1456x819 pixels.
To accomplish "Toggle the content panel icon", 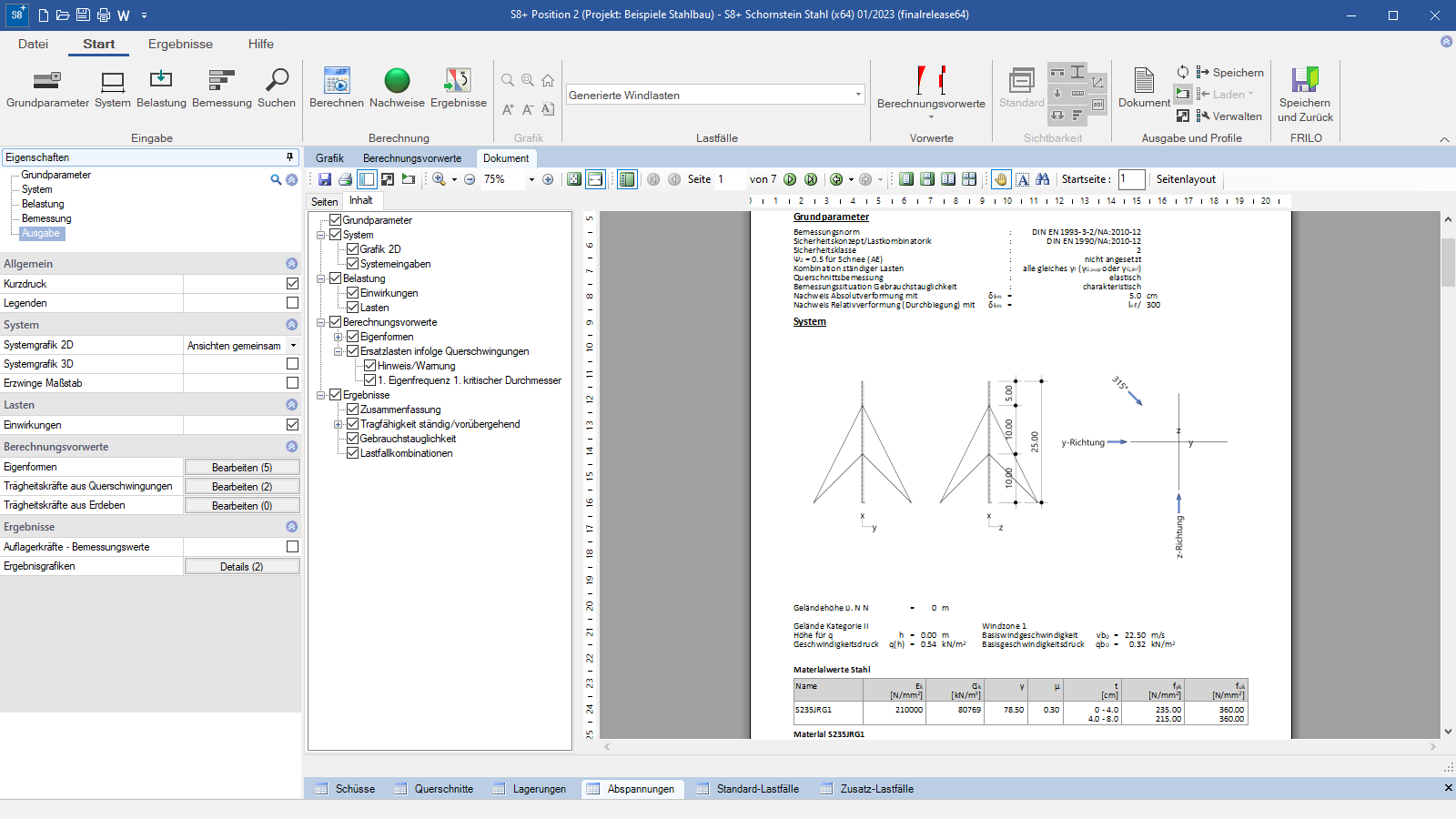I will click(x=627, y=179).
